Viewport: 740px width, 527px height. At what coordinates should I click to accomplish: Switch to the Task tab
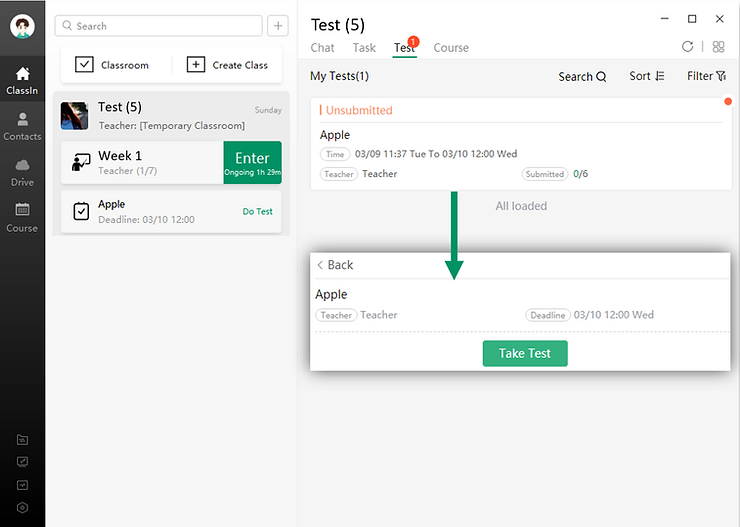[x=364, y=48]
